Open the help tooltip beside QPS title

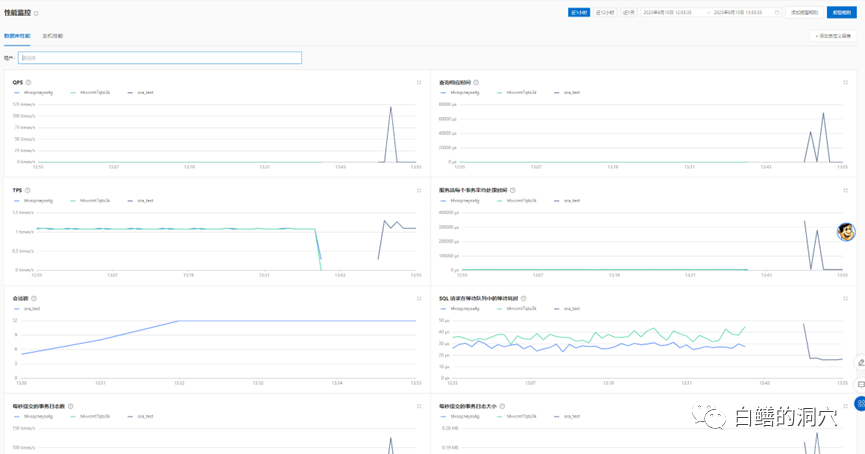[x=28, y=82]
